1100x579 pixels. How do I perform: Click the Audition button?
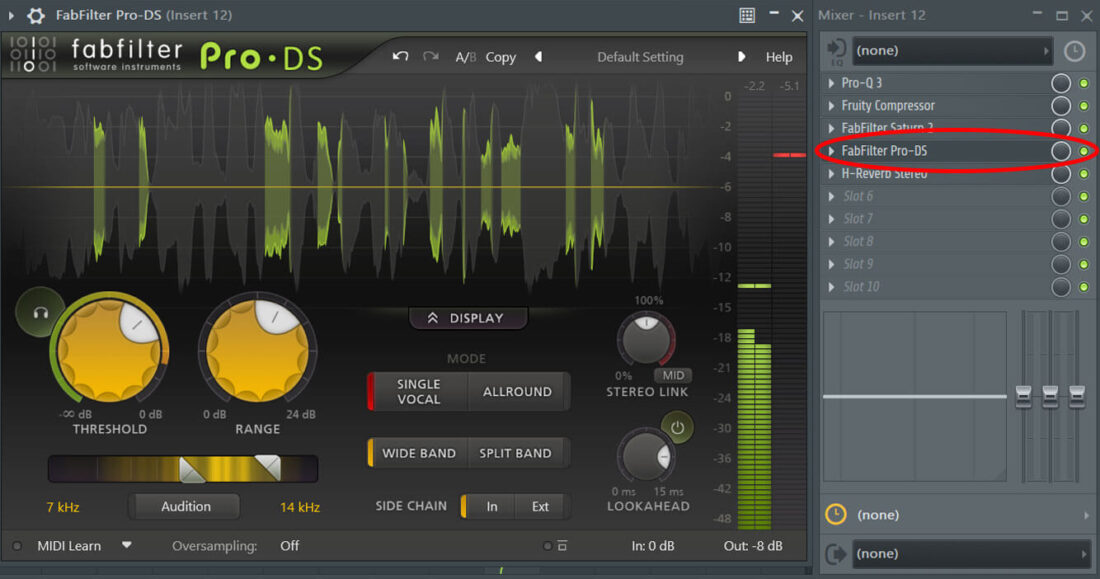[185, 506]
